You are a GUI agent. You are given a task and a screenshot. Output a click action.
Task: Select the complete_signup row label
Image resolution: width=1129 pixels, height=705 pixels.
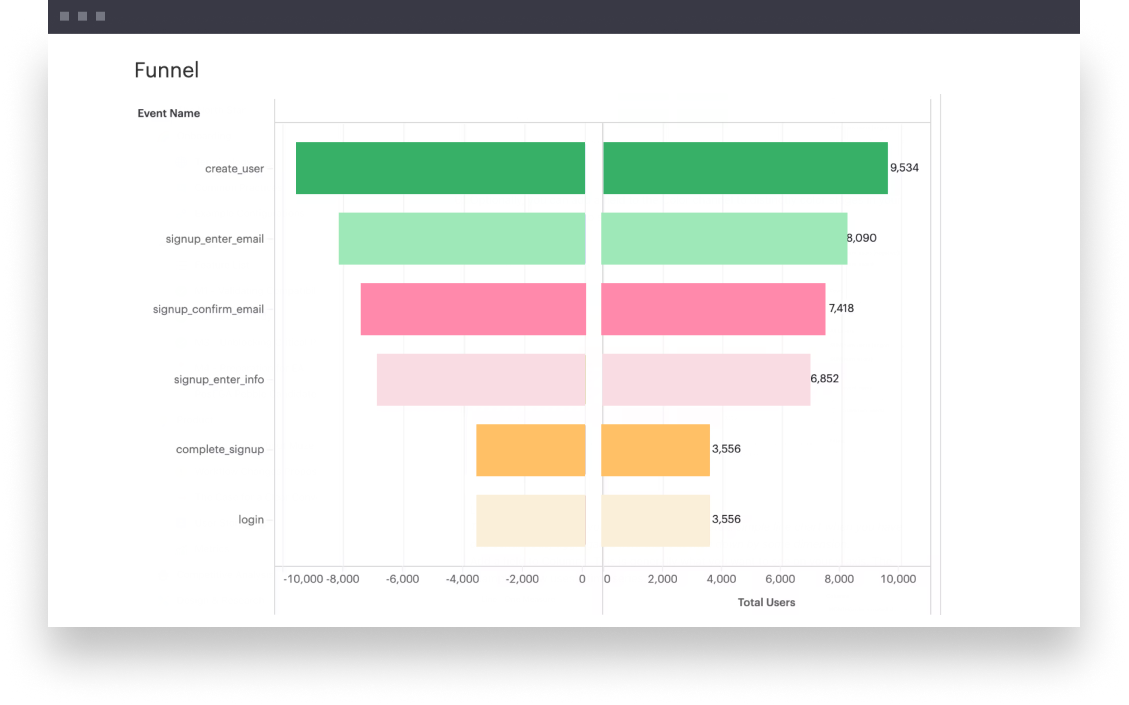[220, 450]
